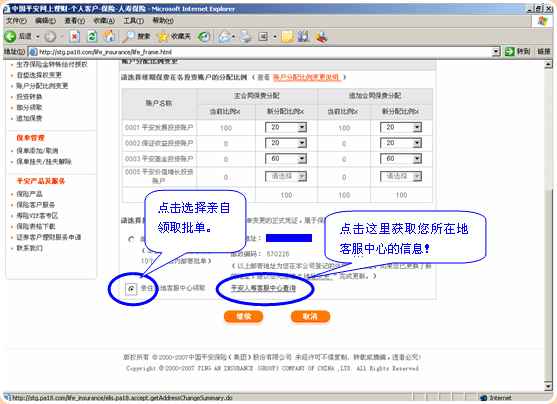Open the Messenger toolbar icon

point(321,36)
